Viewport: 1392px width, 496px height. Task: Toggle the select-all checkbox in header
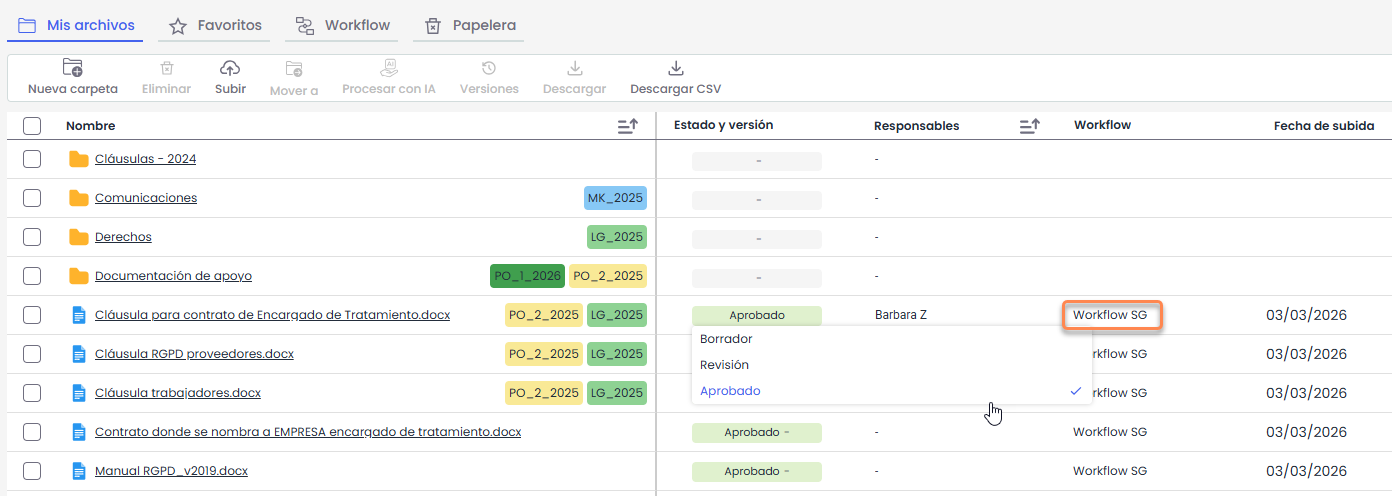click(x=32, y=126)
